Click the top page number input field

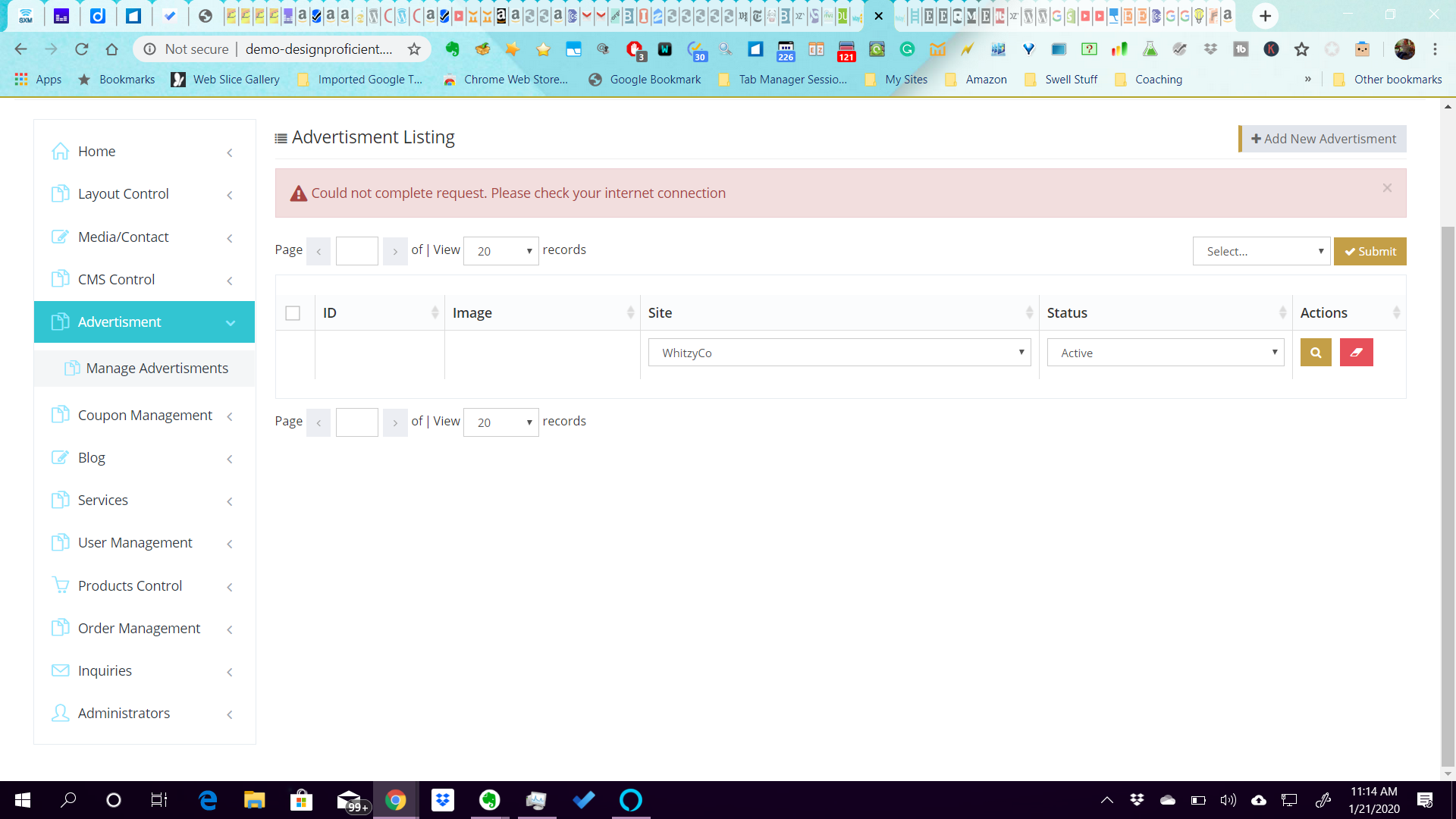coord(356,251)
